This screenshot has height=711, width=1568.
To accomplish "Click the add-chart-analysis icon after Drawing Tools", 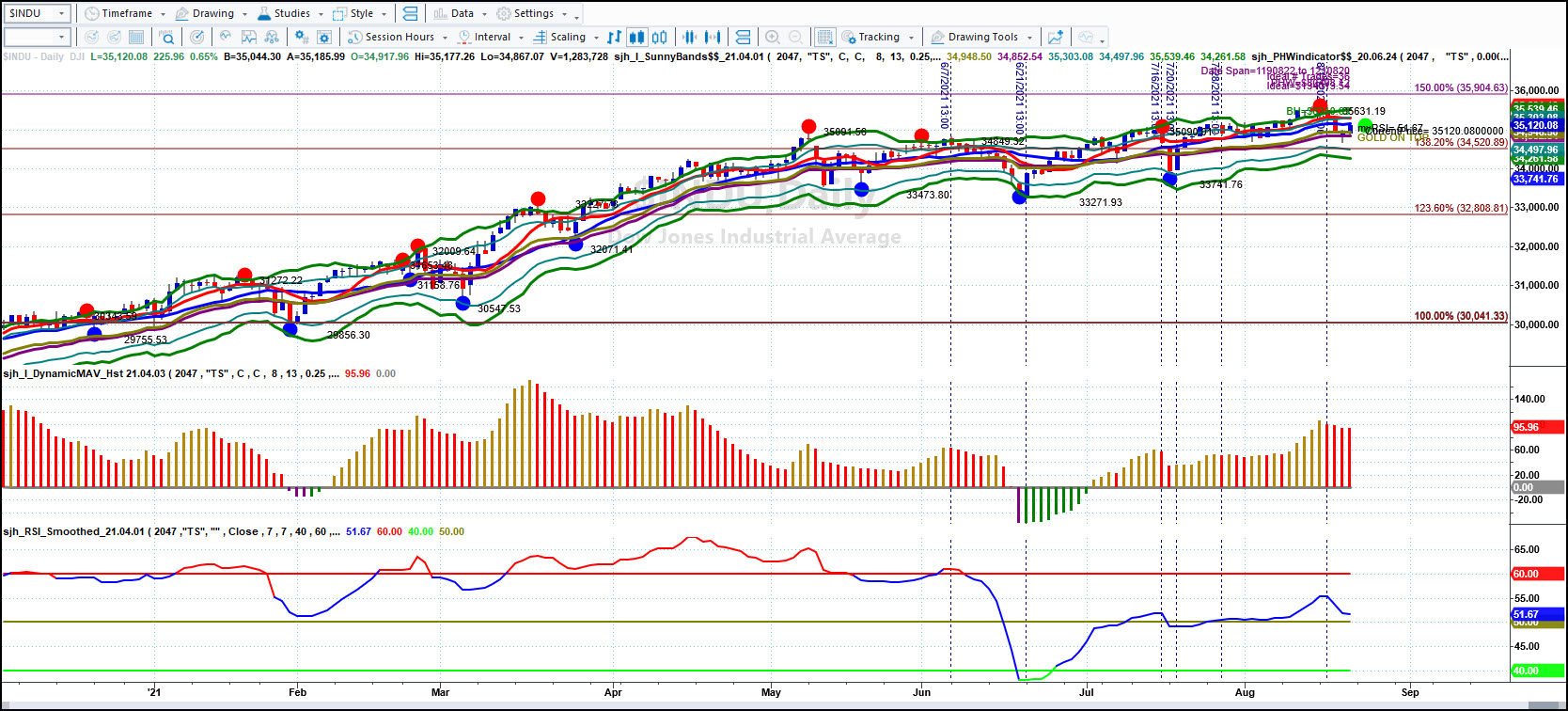I will [1056, 37].
